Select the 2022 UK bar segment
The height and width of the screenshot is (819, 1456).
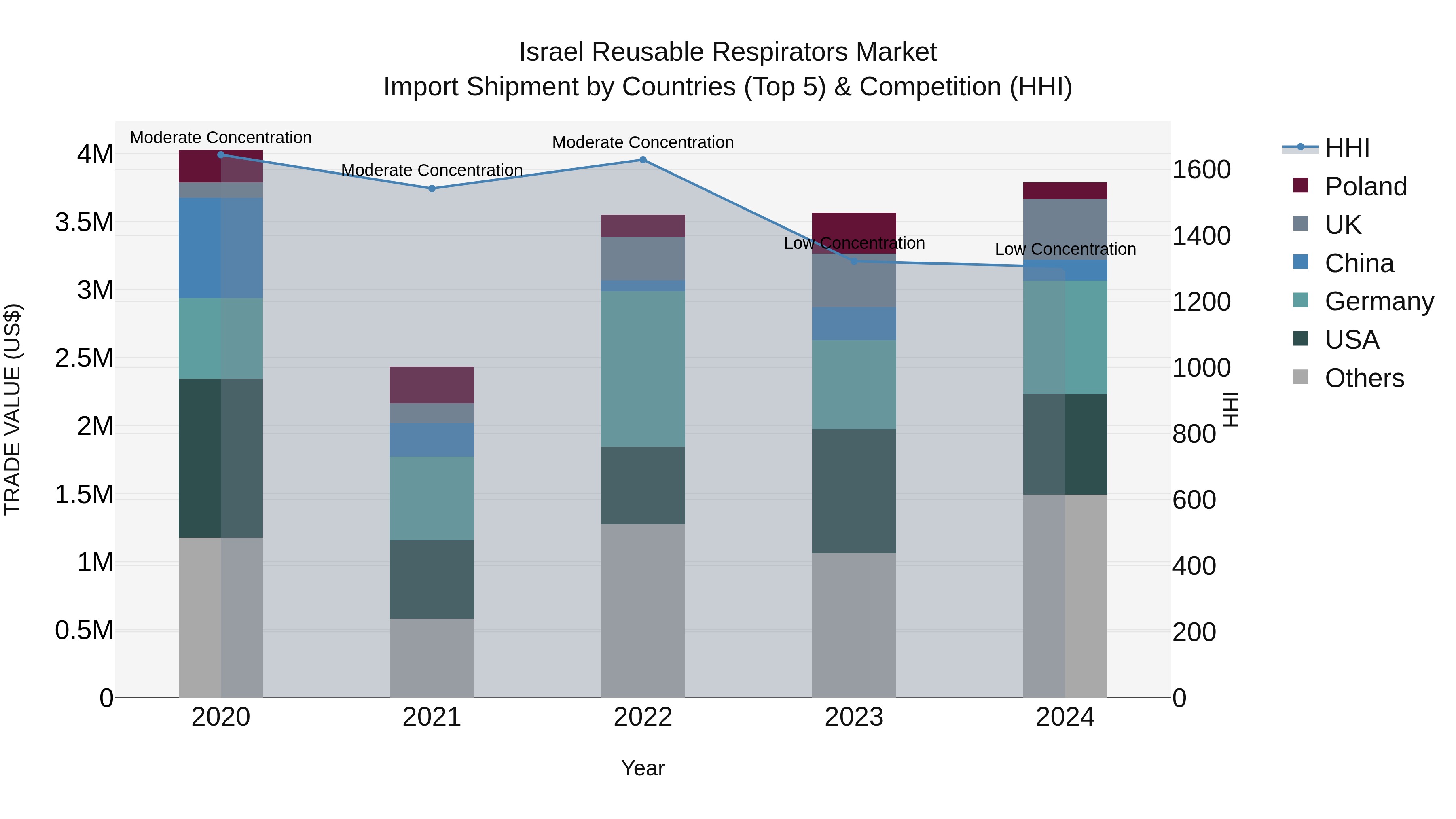[x=643, y=259]
